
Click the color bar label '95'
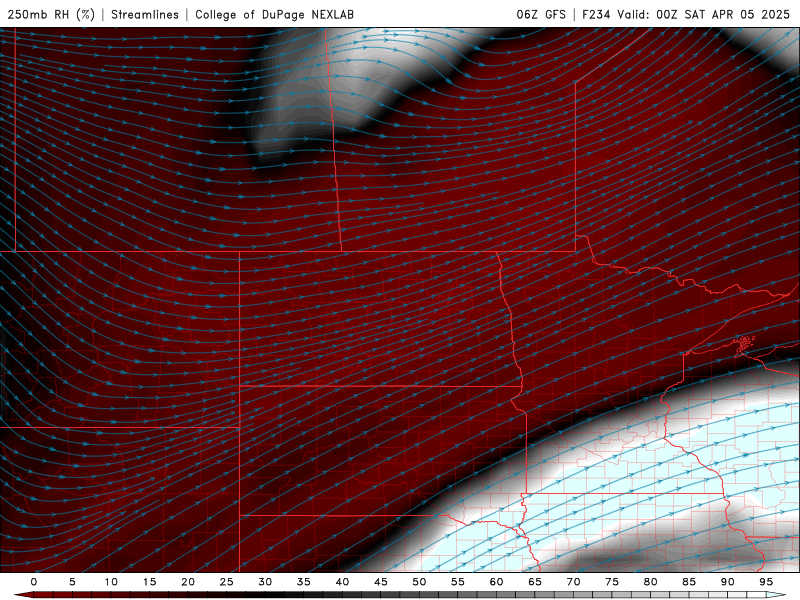(766, 582)
